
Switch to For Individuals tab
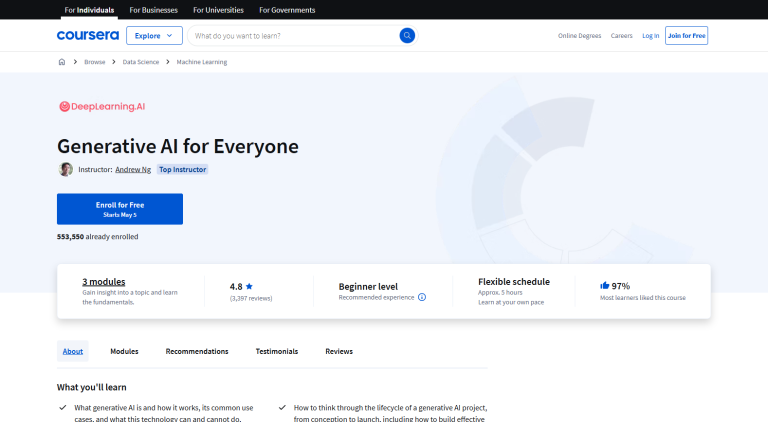(x=89, y=10)
